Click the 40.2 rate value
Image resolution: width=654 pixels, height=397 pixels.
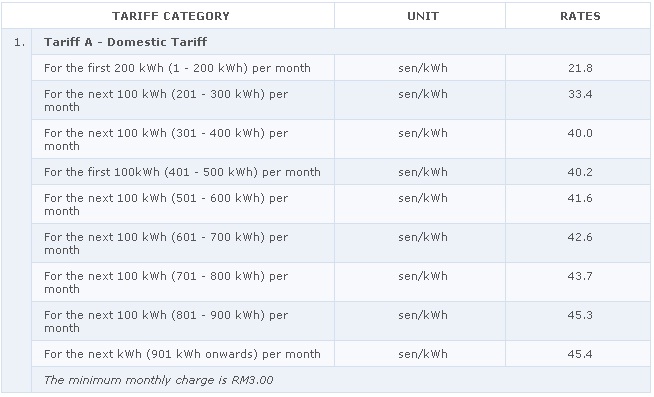point(580,172)
